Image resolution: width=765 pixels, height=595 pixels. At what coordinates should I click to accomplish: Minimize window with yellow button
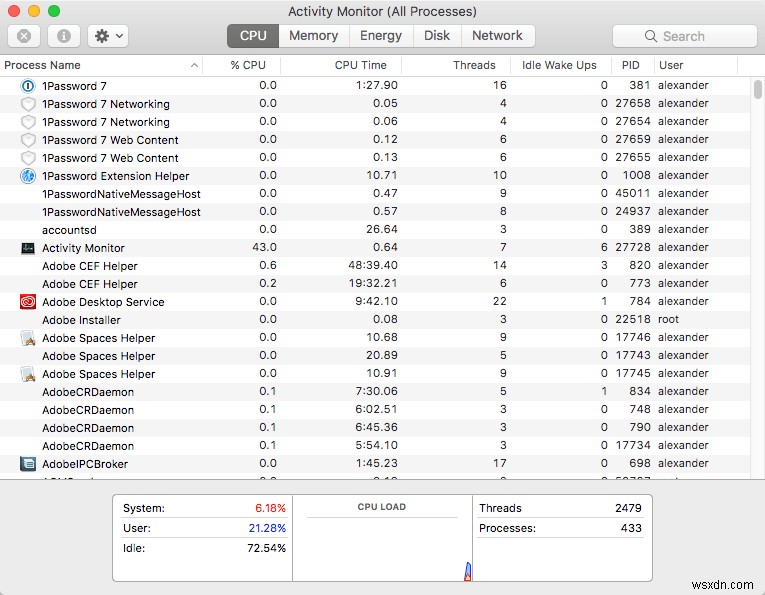34,11
